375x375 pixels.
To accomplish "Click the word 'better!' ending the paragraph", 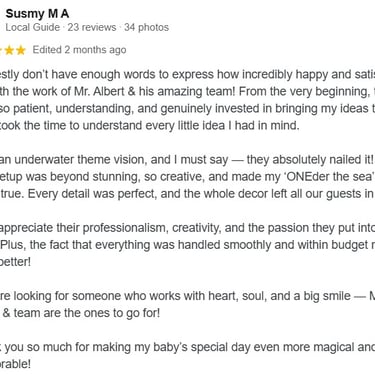I will [15, 262].
